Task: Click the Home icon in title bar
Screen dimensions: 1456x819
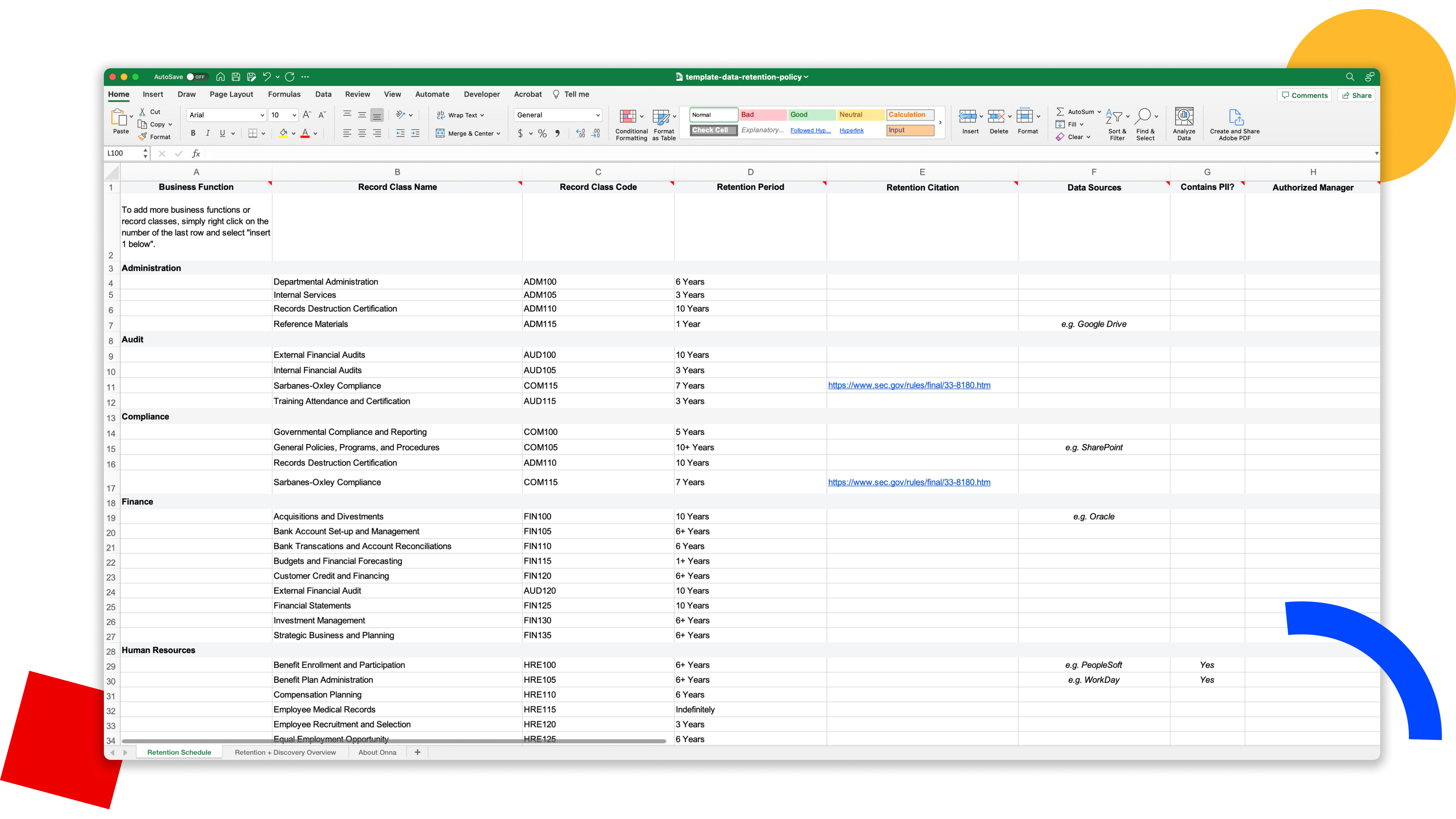Action: (x=220, y=77)
